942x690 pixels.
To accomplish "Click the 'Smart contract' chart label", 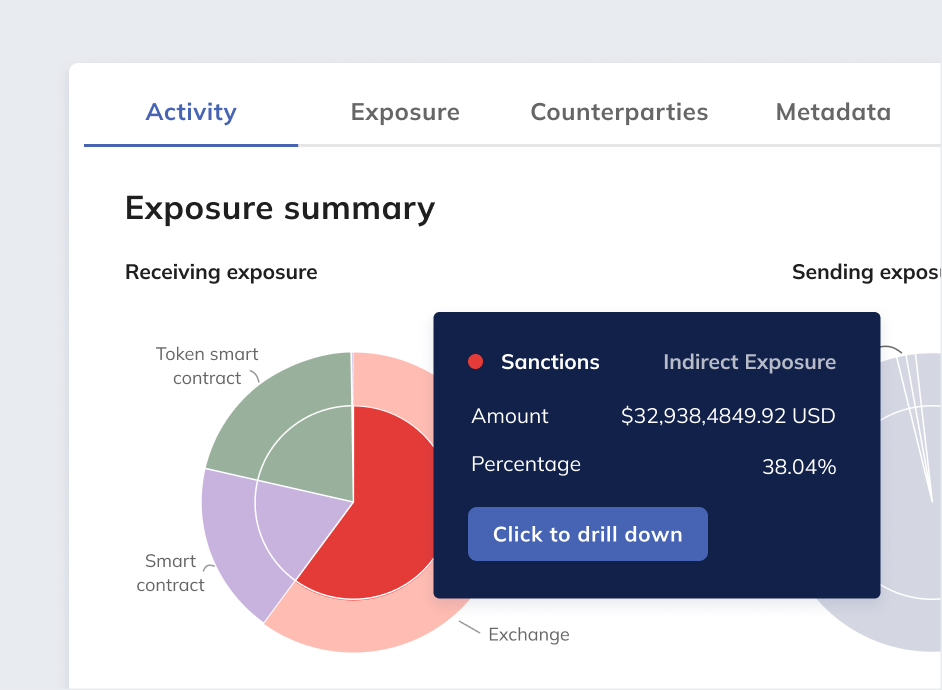I will coord(170,573).
